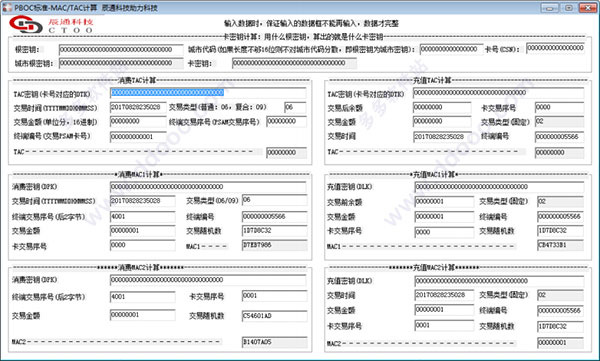Close the PBOC MAC/TAC window
Image resolution: width=600 pixels, height=361 pixels.
point(588,8)
